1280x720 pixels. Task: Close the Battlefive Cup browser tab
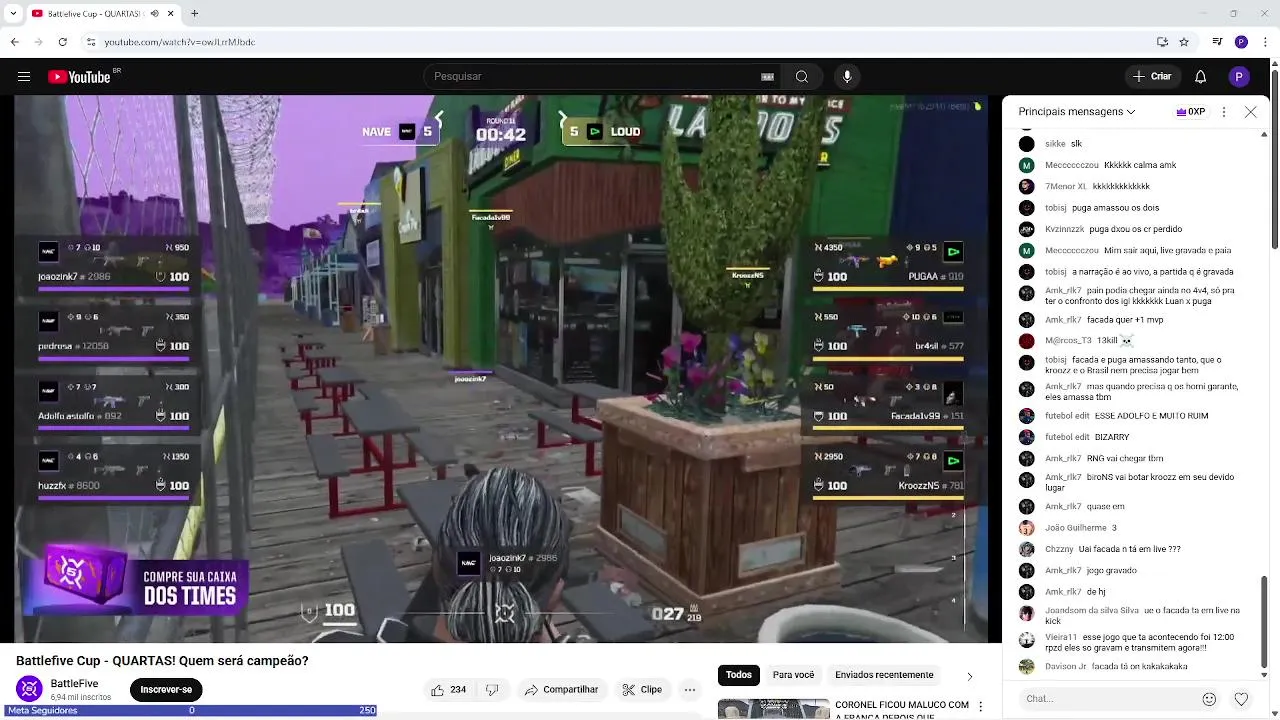point(171,14)
